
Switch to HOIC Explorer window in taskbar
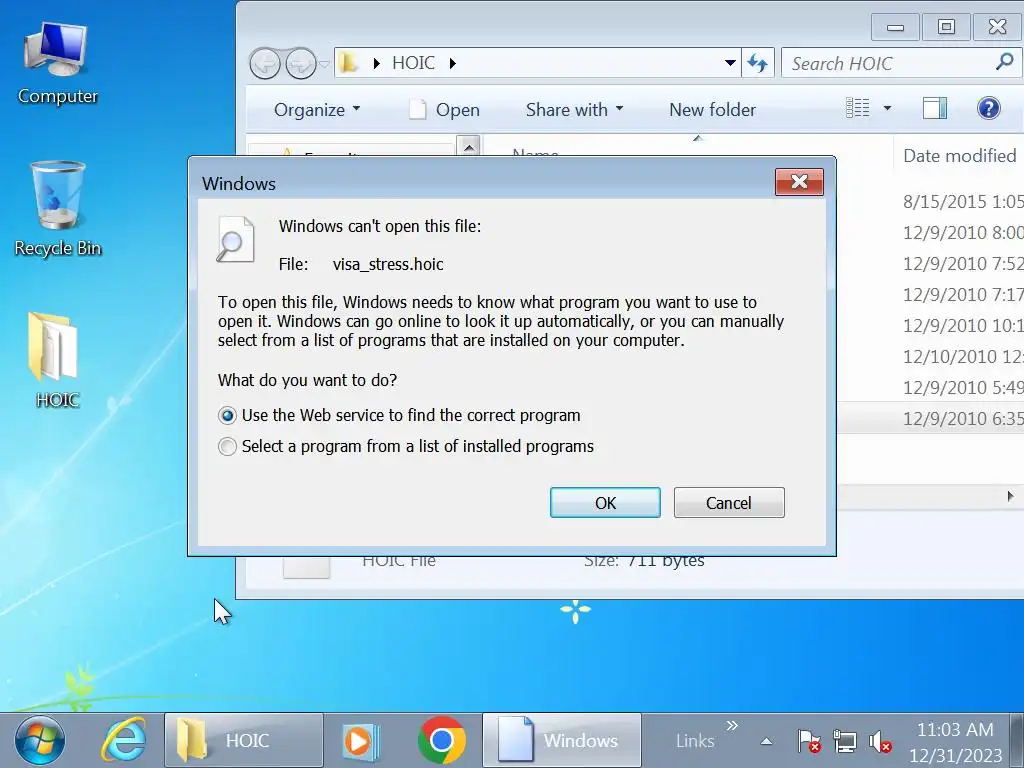[244, 740]
